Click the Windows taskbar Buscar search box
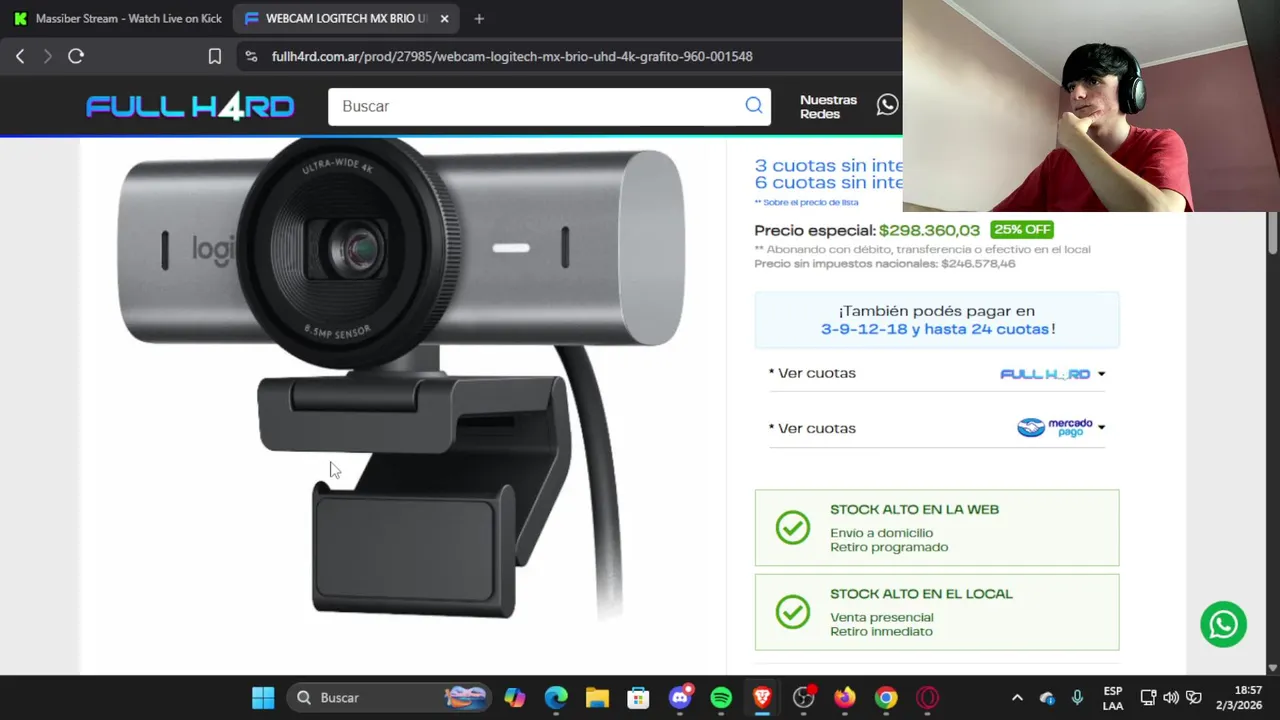This screenshot has width=1280, height=720. 387,698
